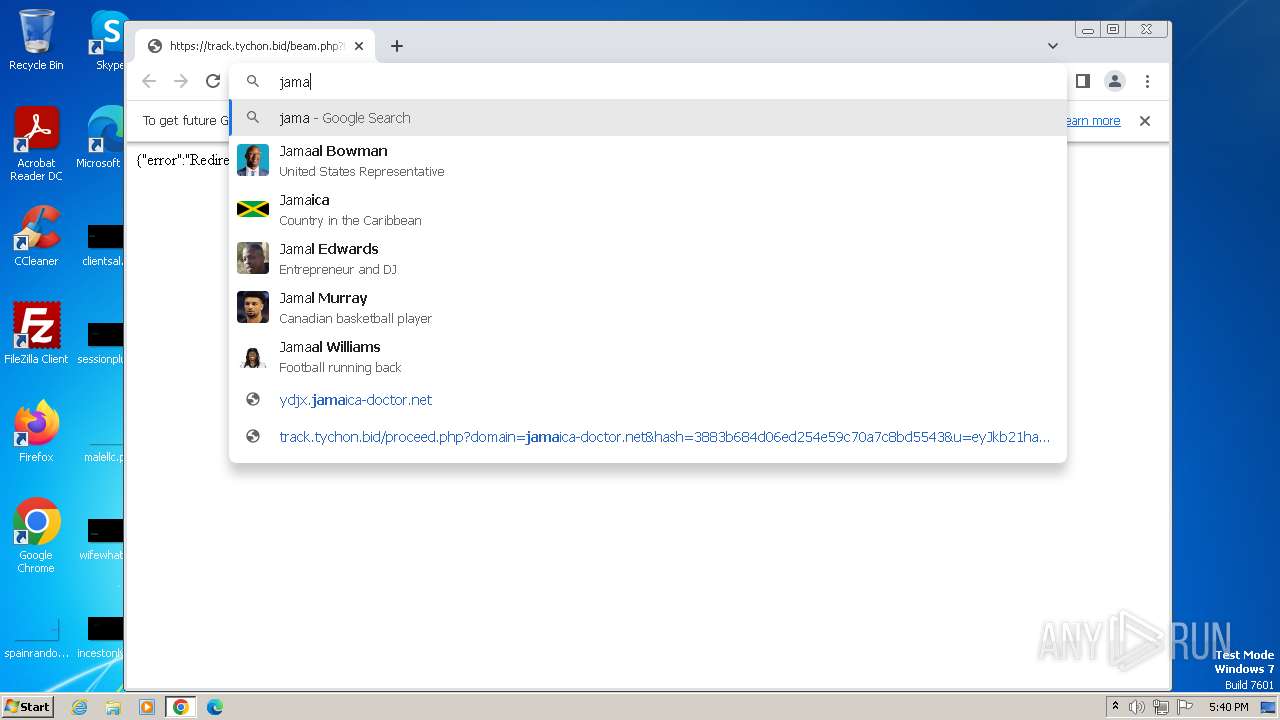Open Firefox desktop shortcut
The width and height of the screenshot is (1280, 720).
click(36, 432)
